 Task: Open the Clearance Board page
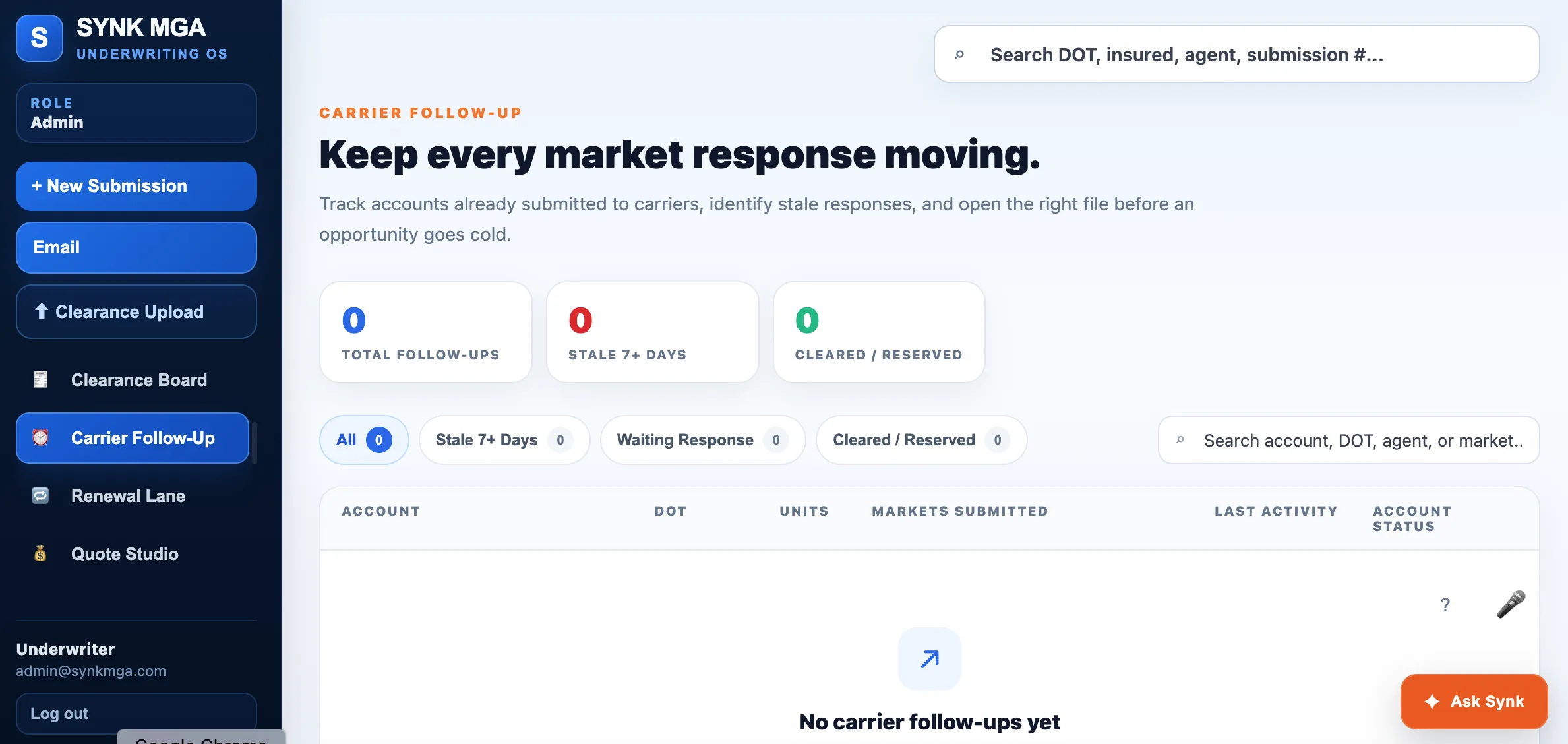133,380
